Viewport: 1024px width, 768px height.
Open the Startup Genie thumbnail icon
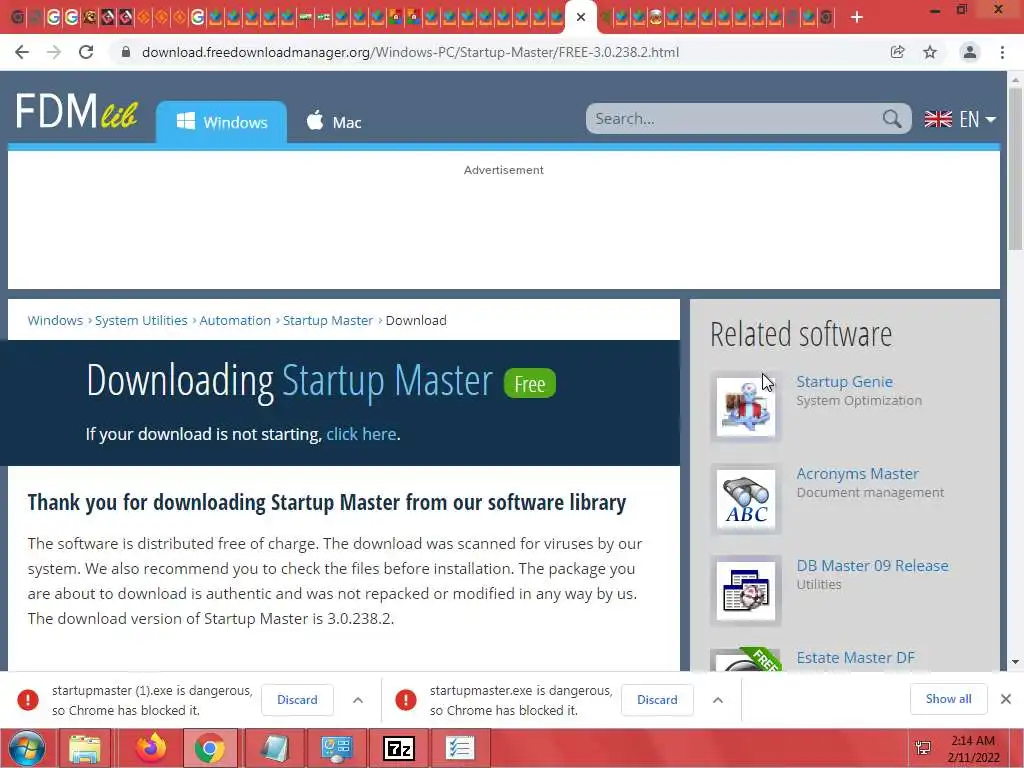coord(746,406)
